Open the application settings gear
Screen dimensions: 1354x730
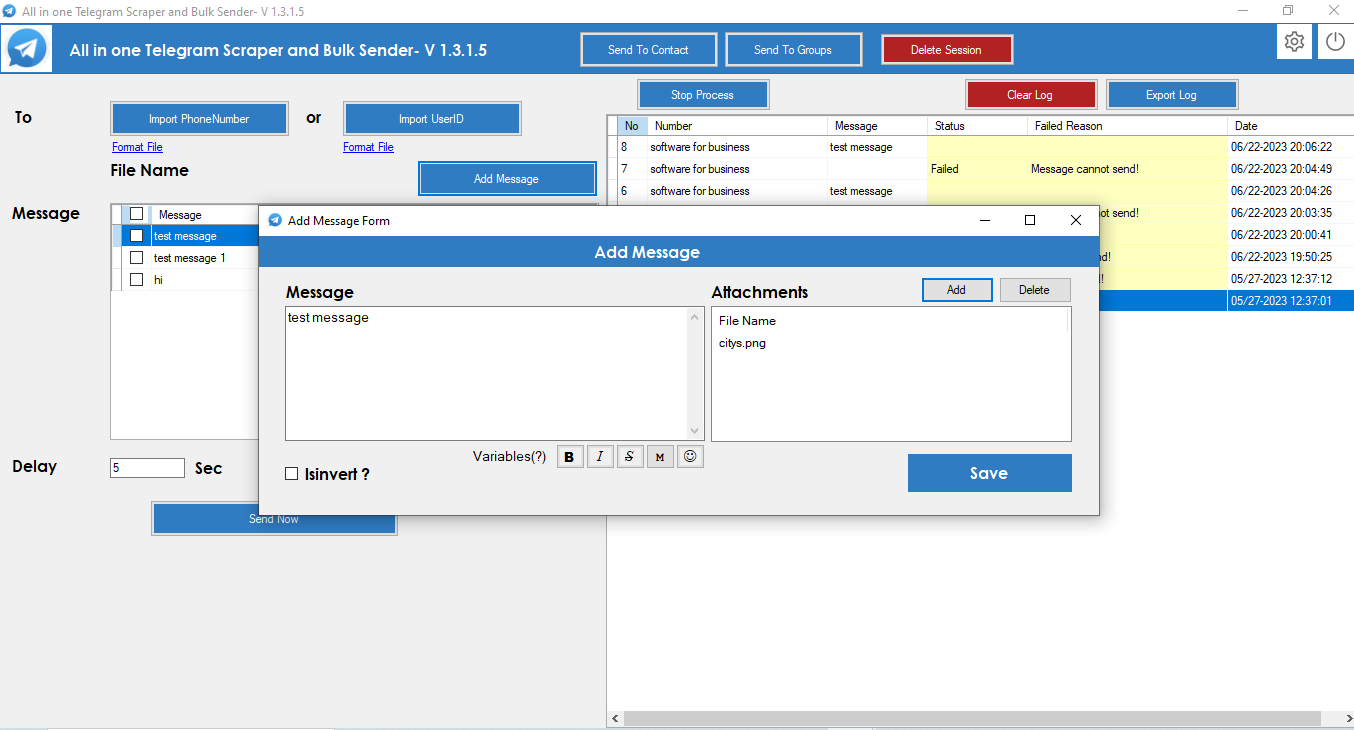tap(1294, 41)
